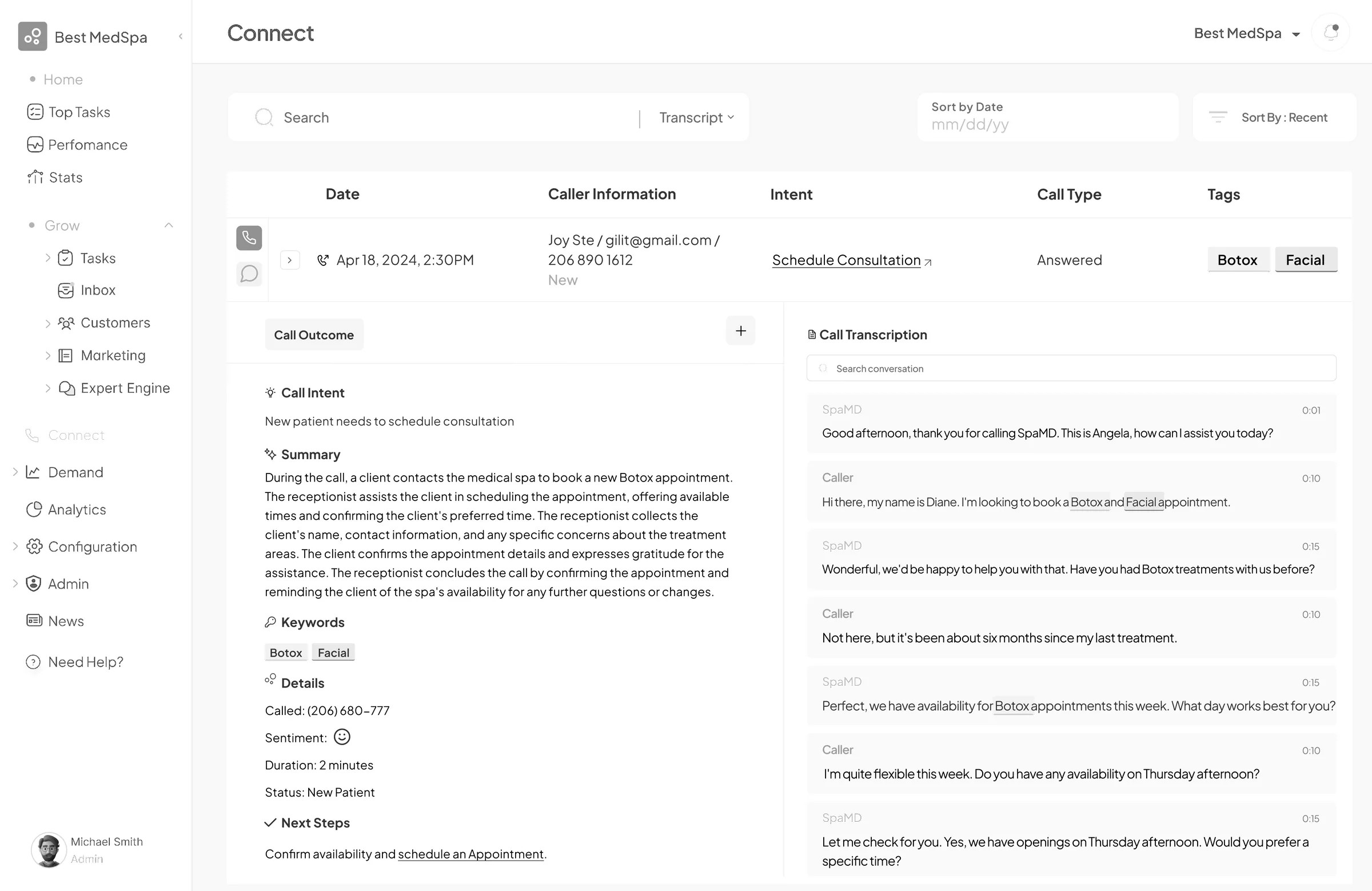Expand the Admin menu

click(15, 584)
